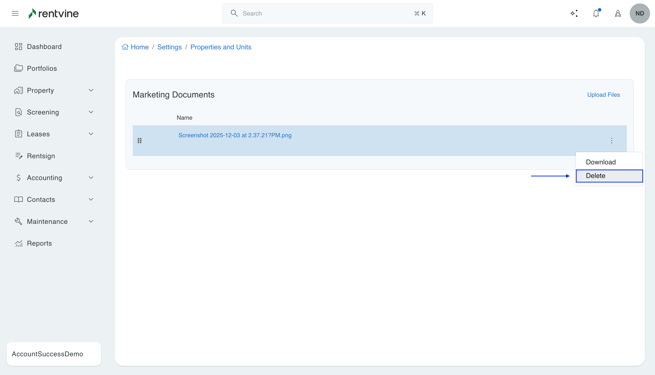
Task: Click the Accounting dollar icon
Action: (18, 177)
